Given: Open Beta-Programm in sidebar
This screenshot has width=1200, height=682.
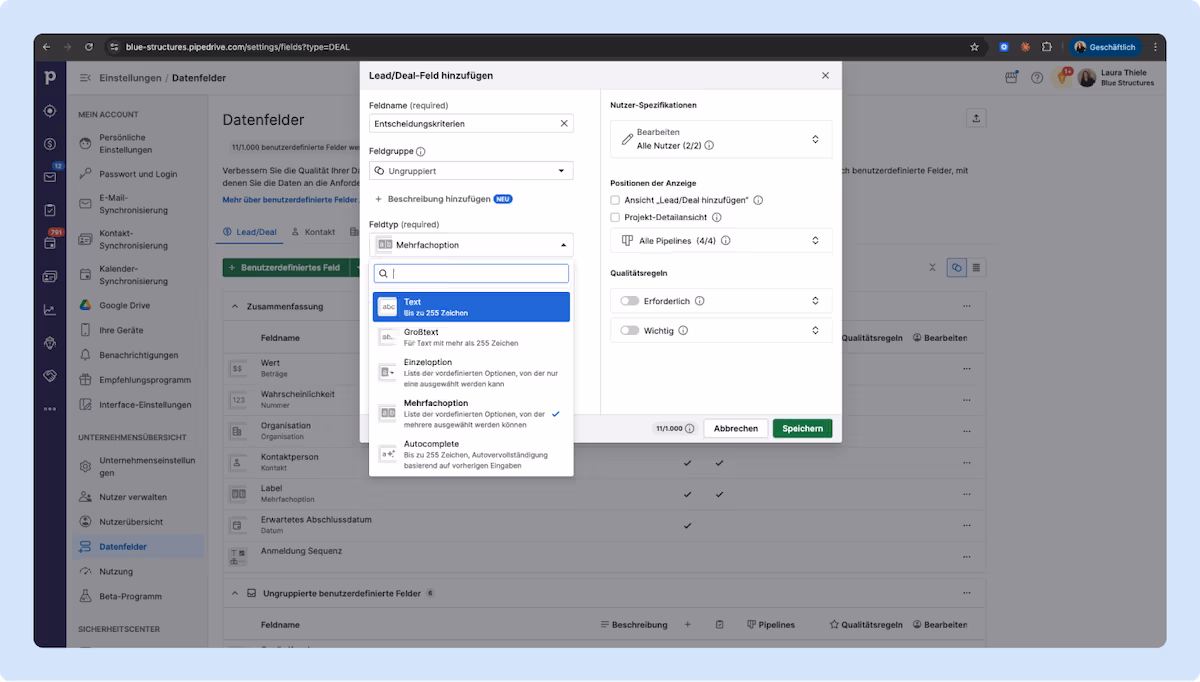Looking at the screenshot, I should (130, 596).
